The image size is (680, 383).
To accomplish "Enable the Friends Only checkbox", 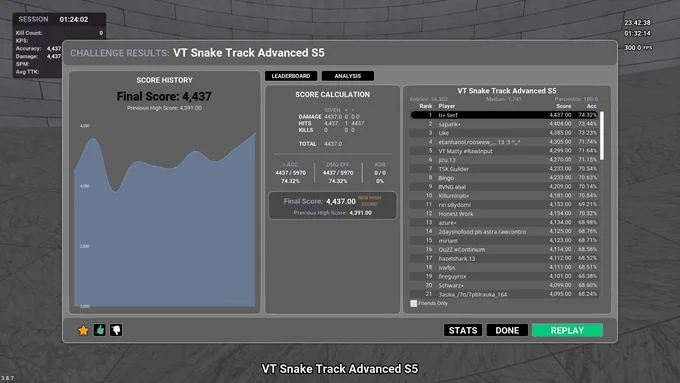I will coord(414,304).
